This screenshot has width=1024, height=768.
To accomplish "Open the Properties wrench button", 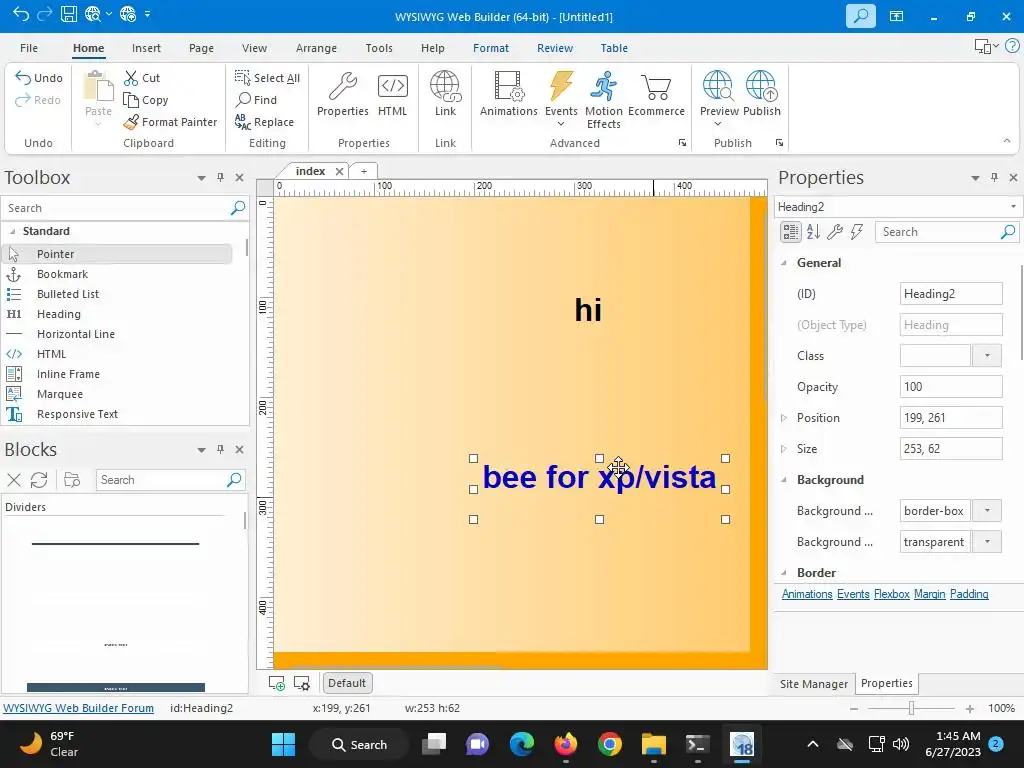I will tap(343, 94).
